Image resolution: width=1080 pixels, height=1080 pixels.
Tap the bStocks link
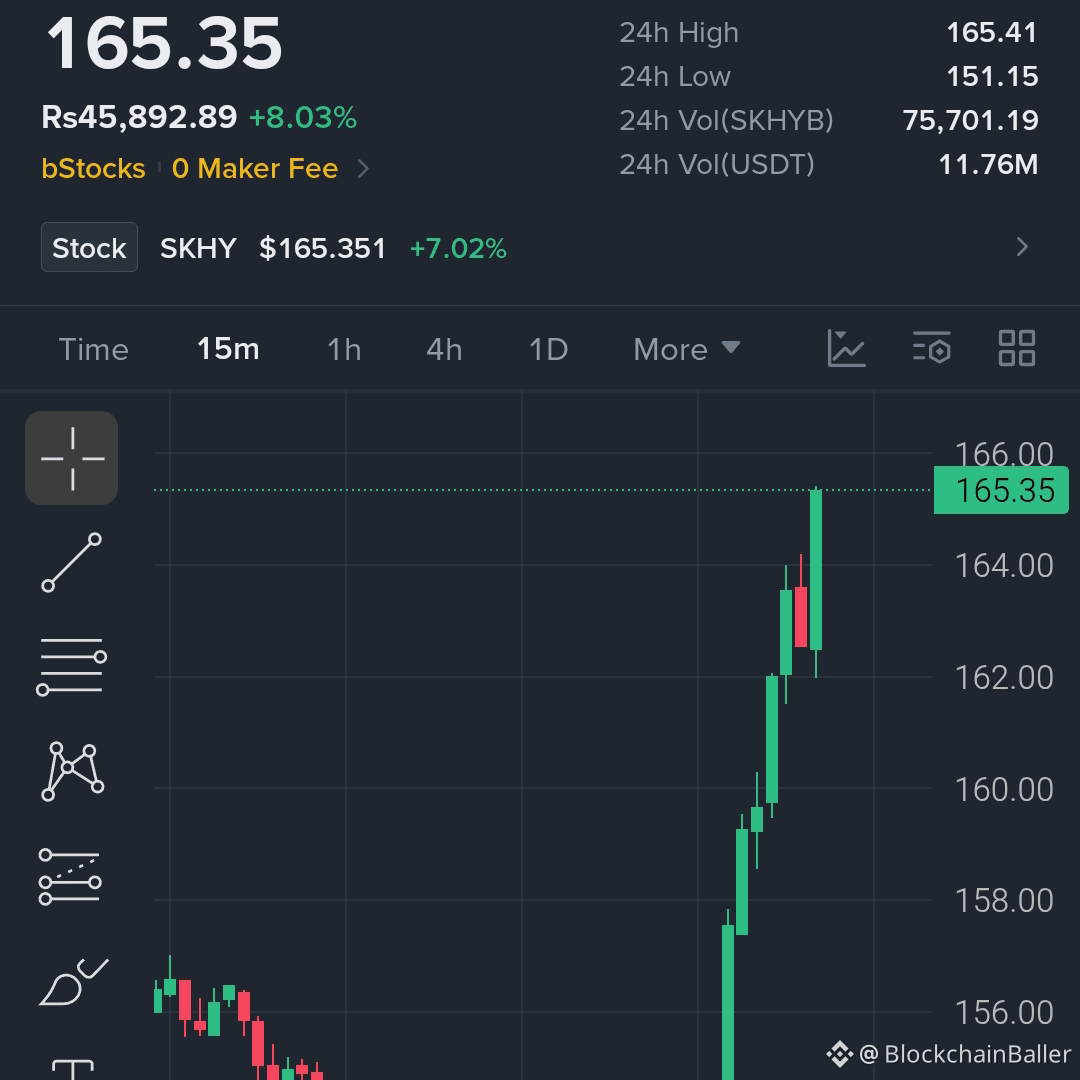(94, 169)
